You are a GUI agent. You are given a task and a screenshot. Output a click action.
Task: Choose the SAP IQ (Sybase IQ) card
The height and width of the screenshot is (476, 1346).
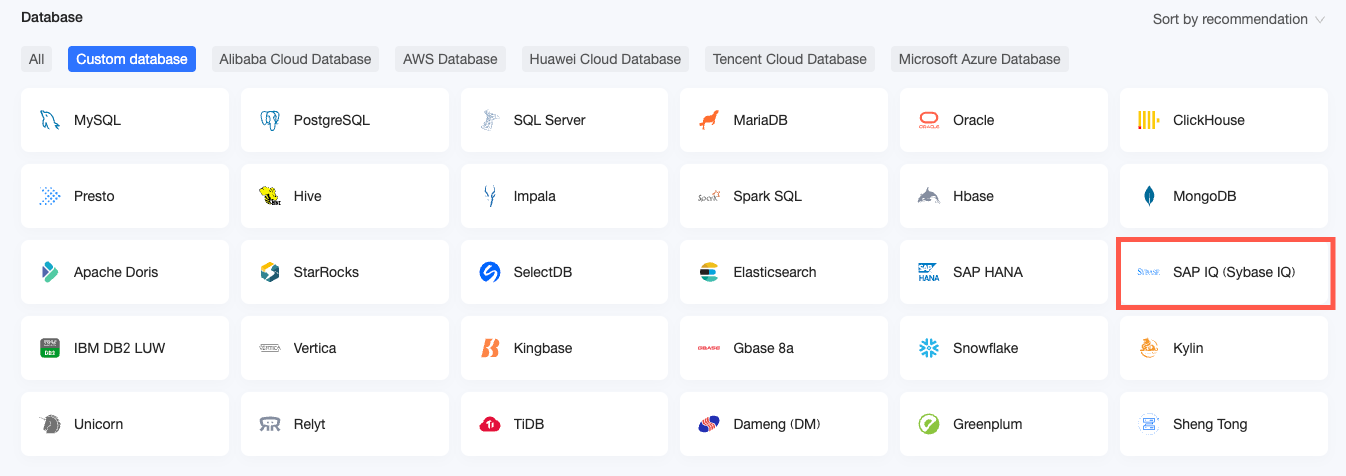point(1224,272)
